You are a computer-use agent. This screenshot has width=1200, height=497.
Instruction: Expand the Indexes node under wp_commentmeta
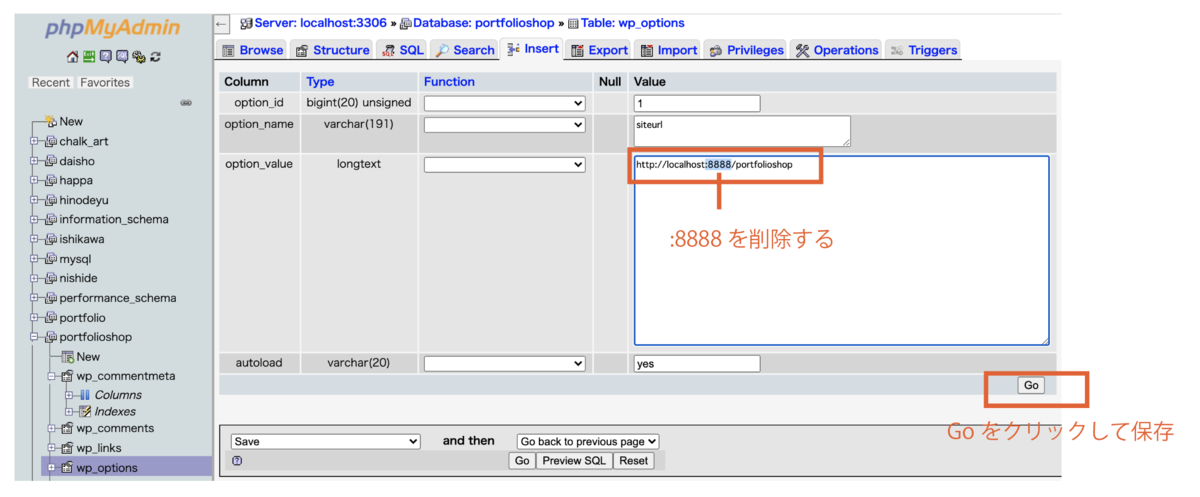pyautogui.click(x=69, y=411)
